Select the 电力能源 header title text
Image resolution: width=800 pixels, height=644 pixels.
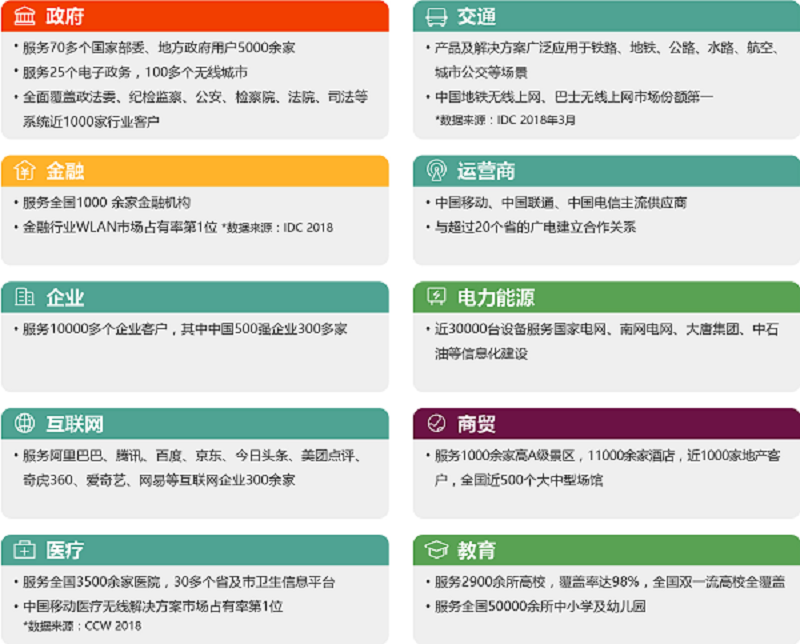click(x=495, y=297)
